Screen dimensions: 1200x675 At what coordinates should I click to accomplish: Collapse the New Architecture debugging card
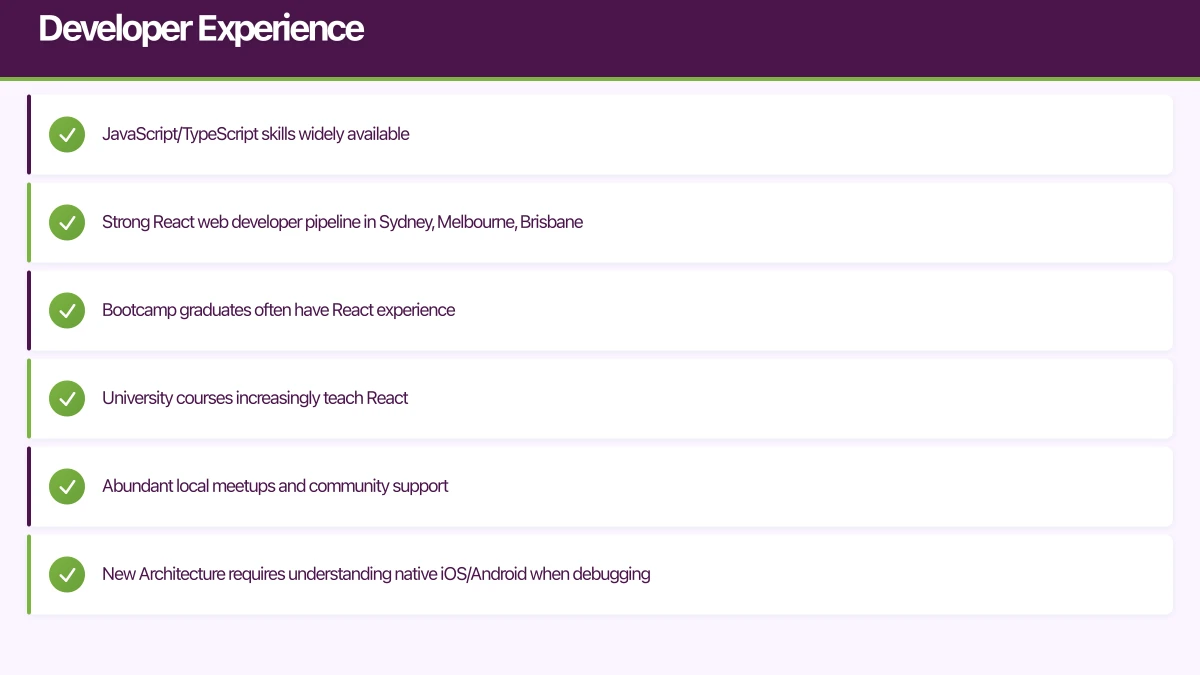[x=600, y=574]
